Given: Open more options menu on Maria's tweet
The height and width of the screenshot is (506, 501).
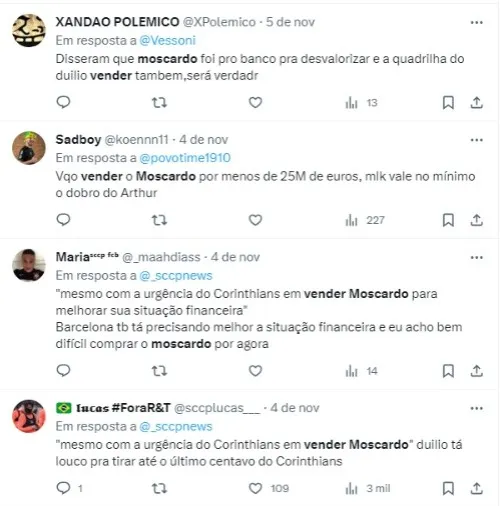Looking at the screenshot, I should point(477,257).
